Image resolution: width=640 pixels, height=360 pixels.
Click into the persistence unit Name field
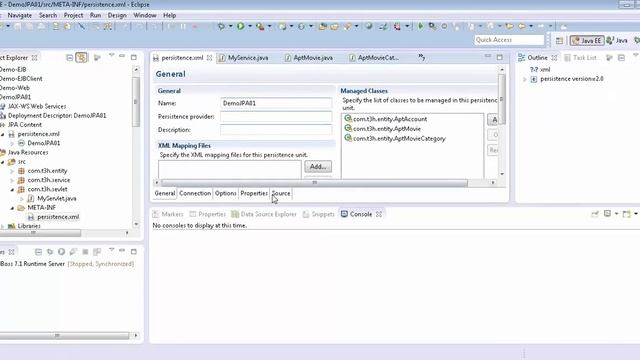point(276,103)
